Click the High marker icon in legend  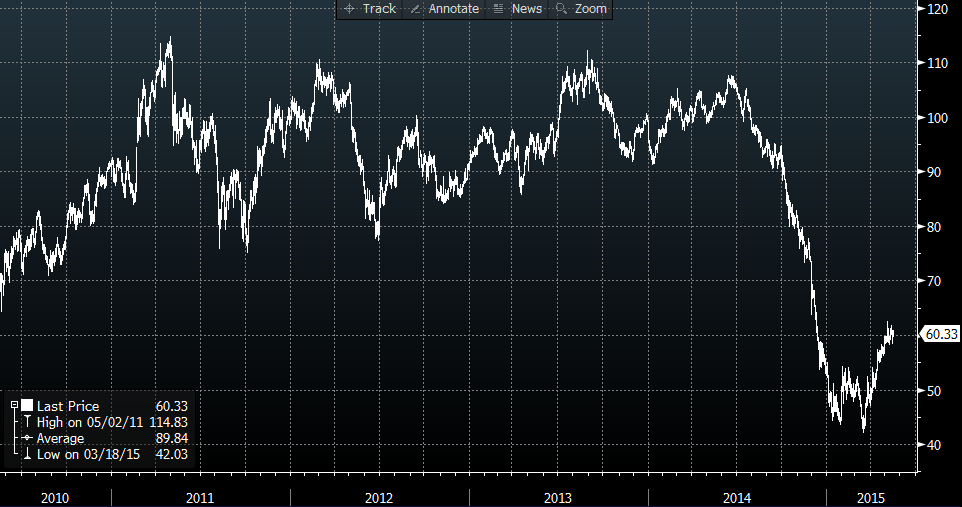[x=27, y=423]
